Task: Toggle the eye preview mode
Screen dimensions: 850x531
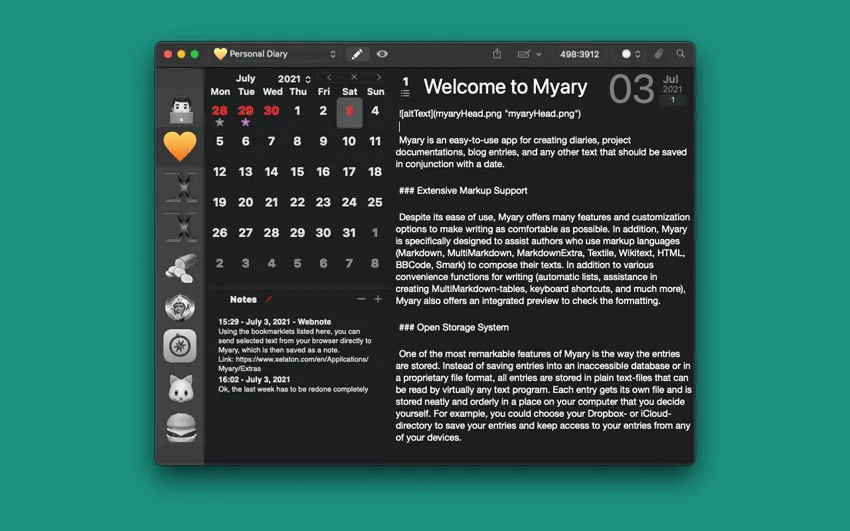Action: coord(382,54)
